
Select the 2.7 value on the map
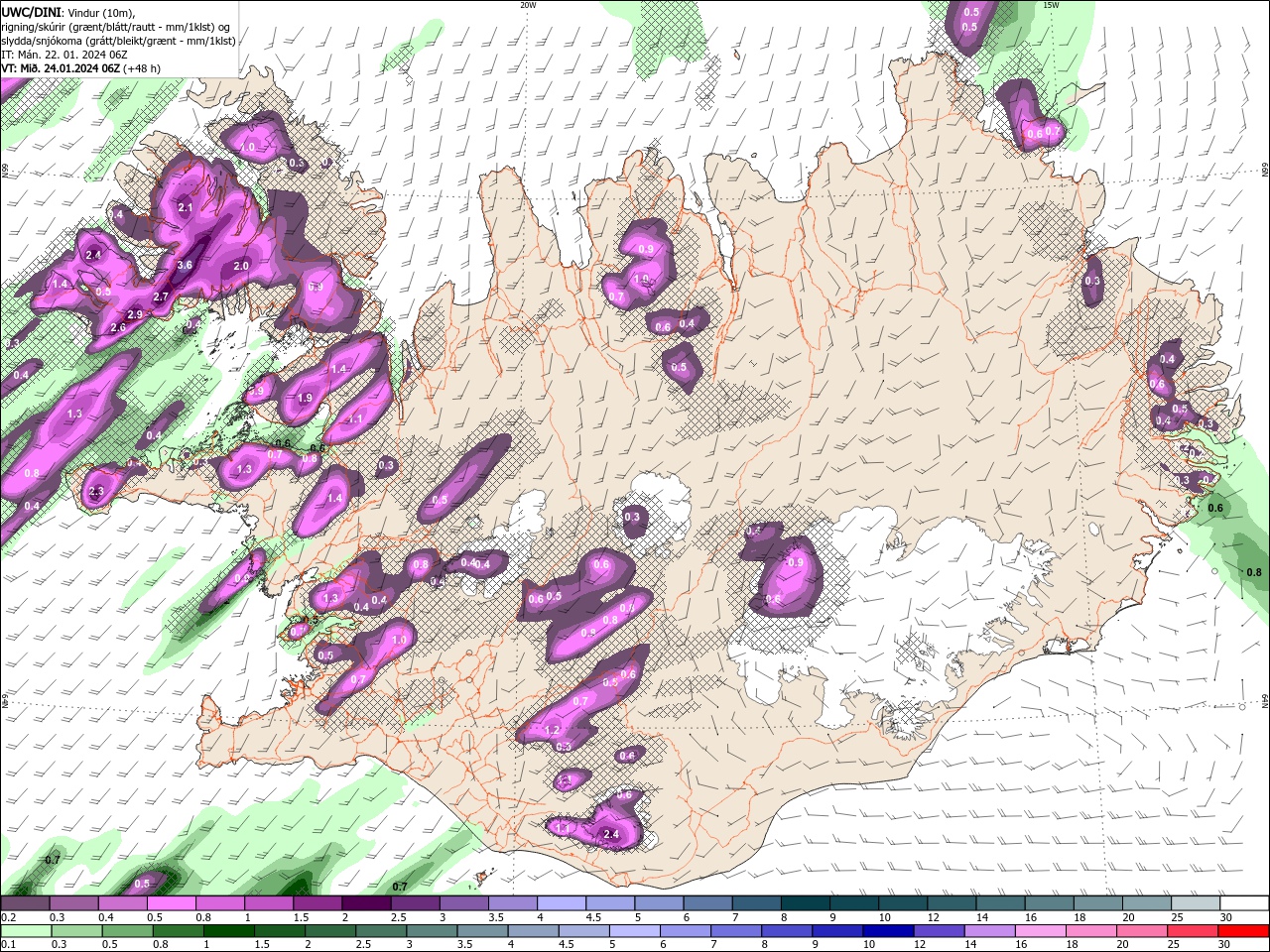coord(161,297)
